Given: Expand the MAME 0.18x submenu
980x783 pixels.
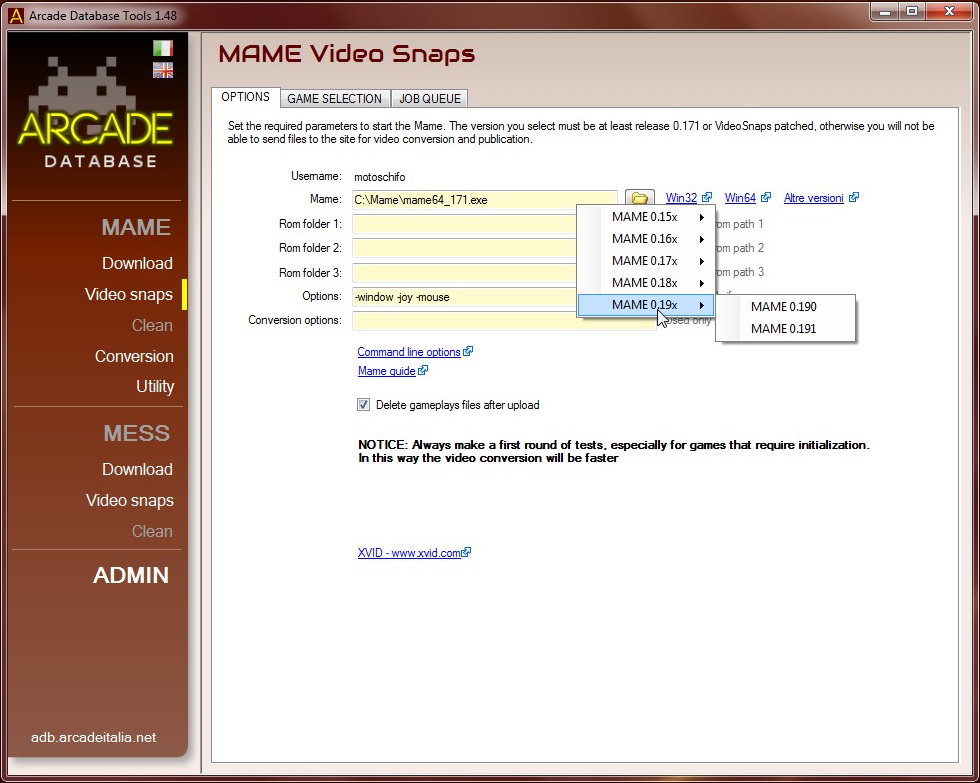Looking at the screenshot, I should (x=646, y=282).
